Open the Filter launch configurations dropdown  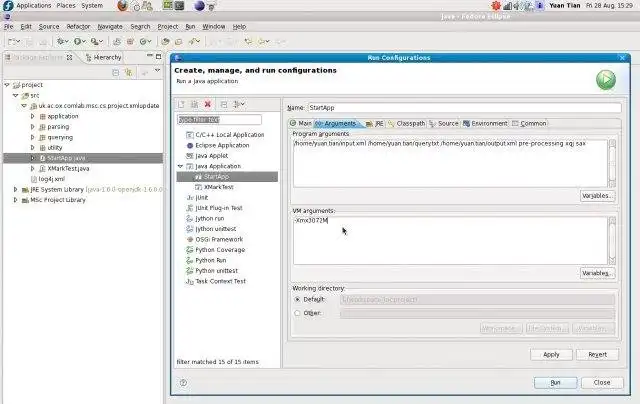point(239,104)
